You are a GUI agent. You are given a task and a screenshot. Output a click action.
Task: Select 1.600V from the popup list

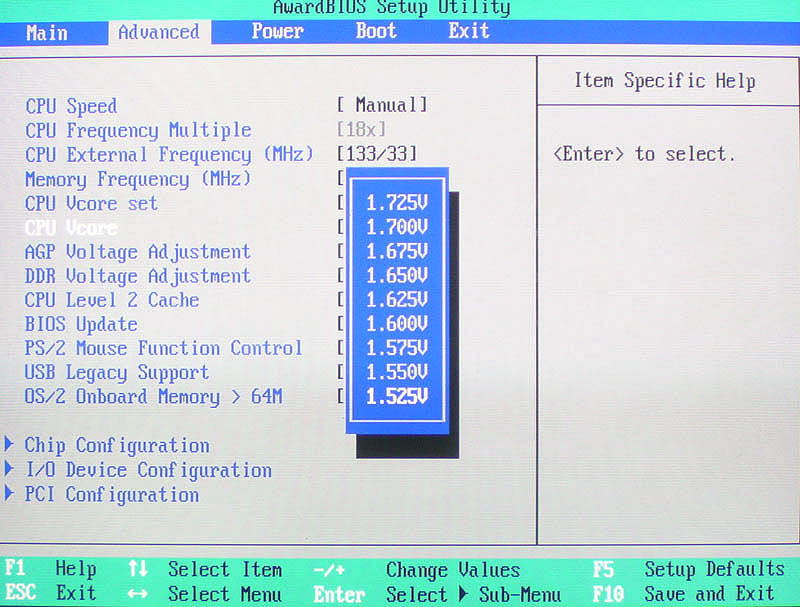(x=397, y=324)
